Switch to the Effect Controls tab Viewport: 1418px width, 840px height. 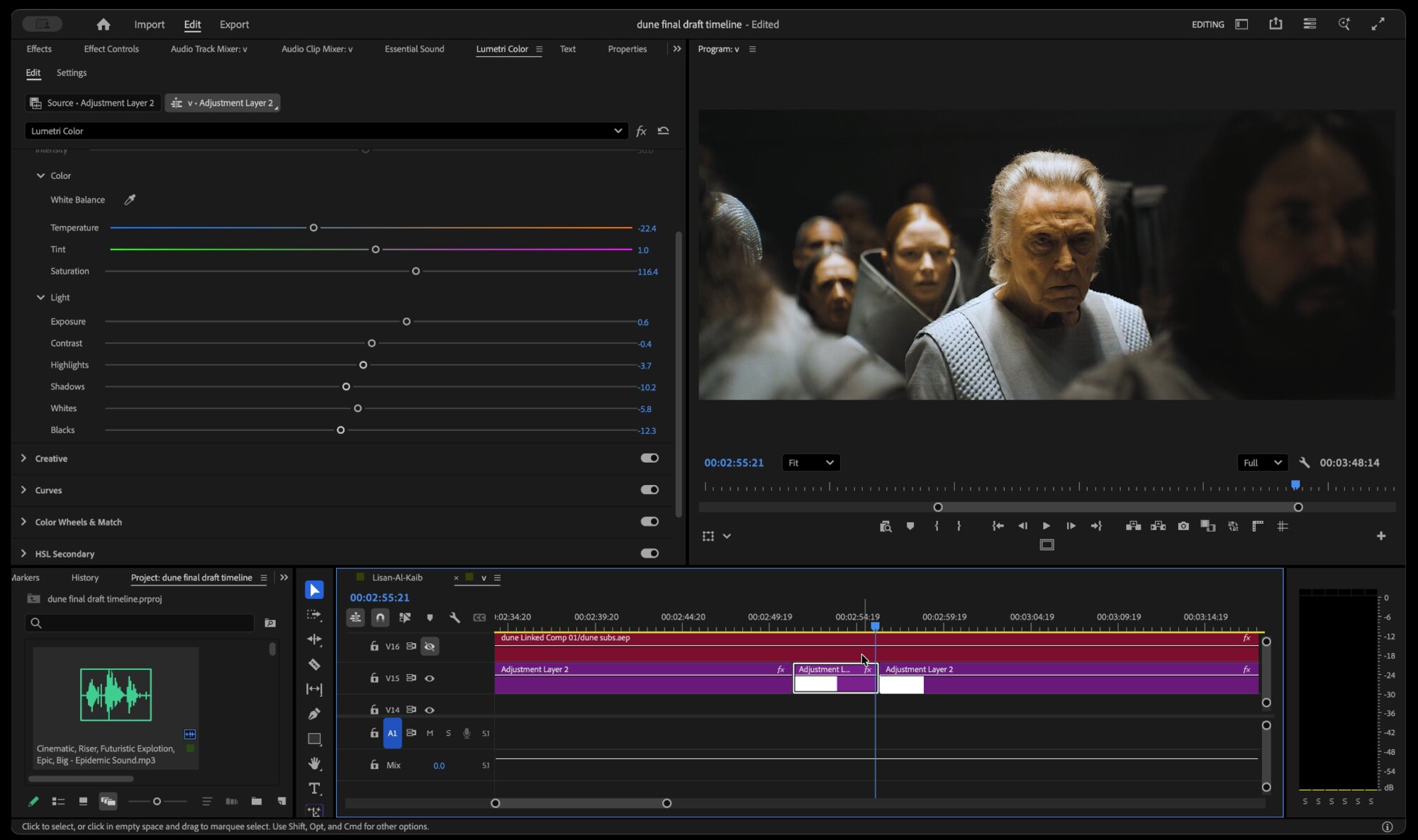point(111,49)
